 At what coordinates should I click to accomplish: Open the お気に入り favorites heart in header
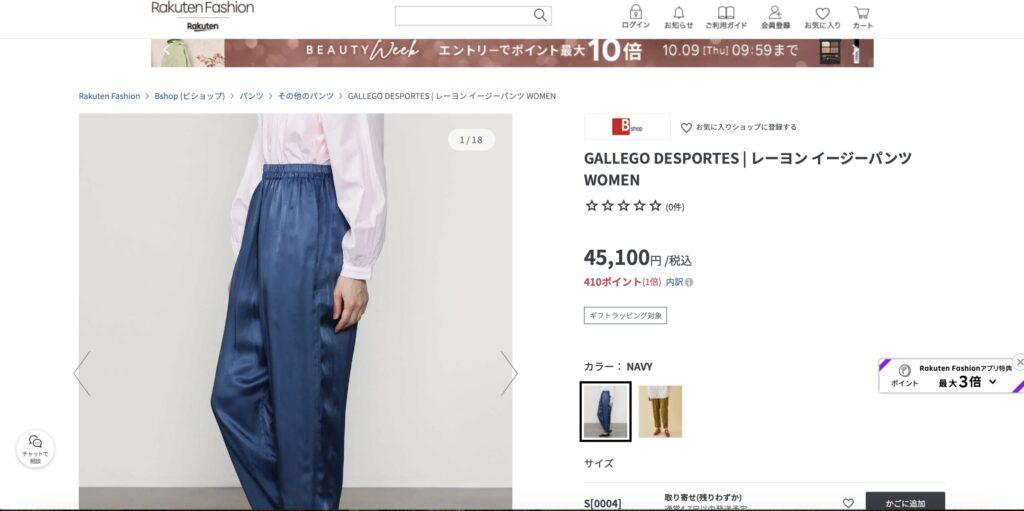tap(822, 17)
